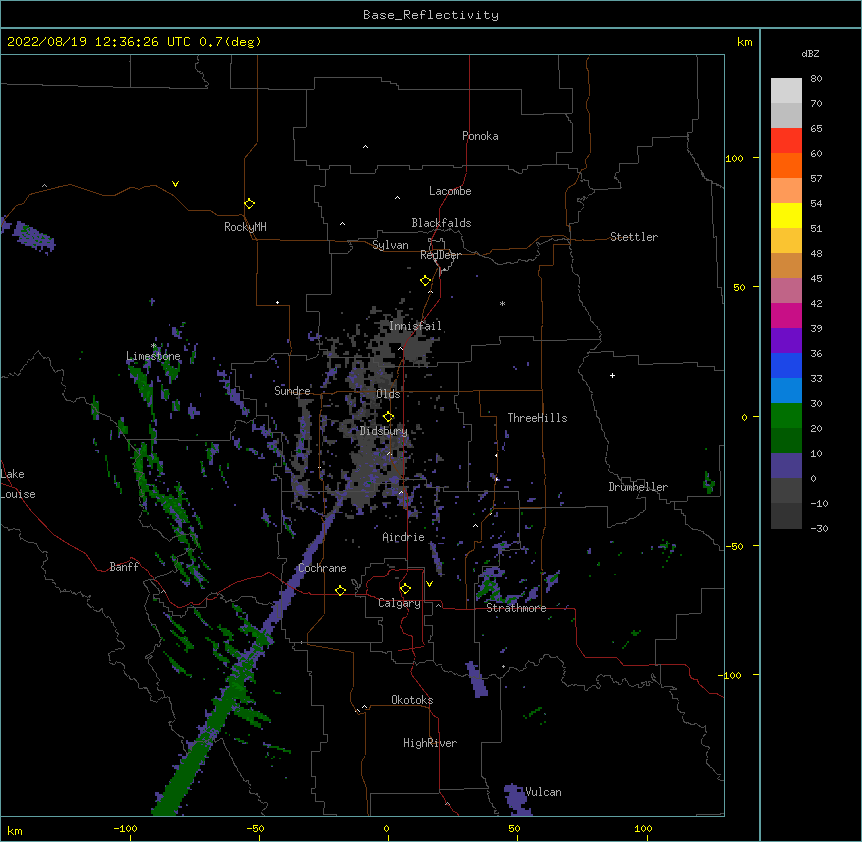
Task: Select the magenta 42-39 dBZ legend color
Action: point(786,315)
